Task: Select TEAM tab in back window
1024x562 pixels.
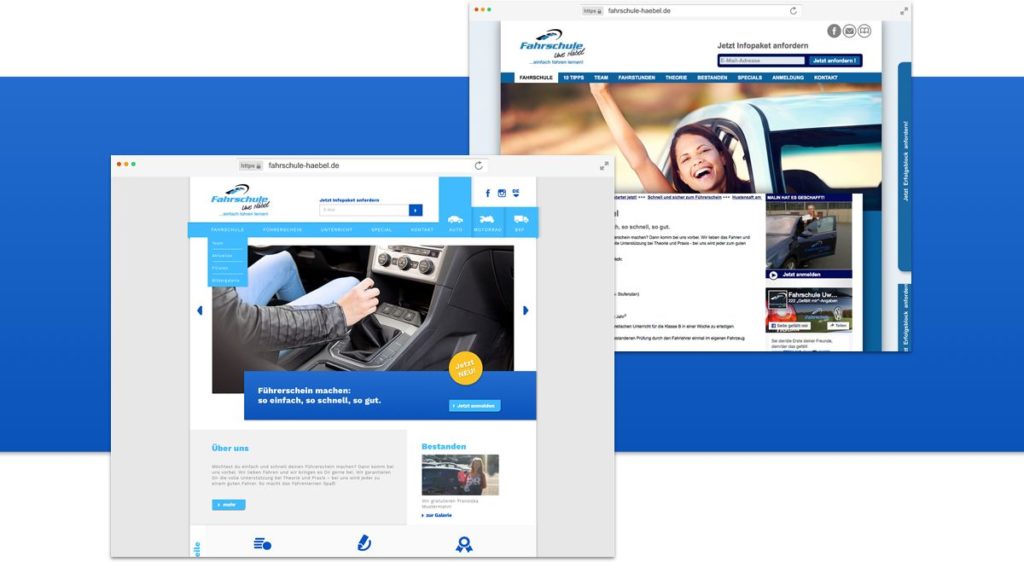Action: tap(601, 78)
